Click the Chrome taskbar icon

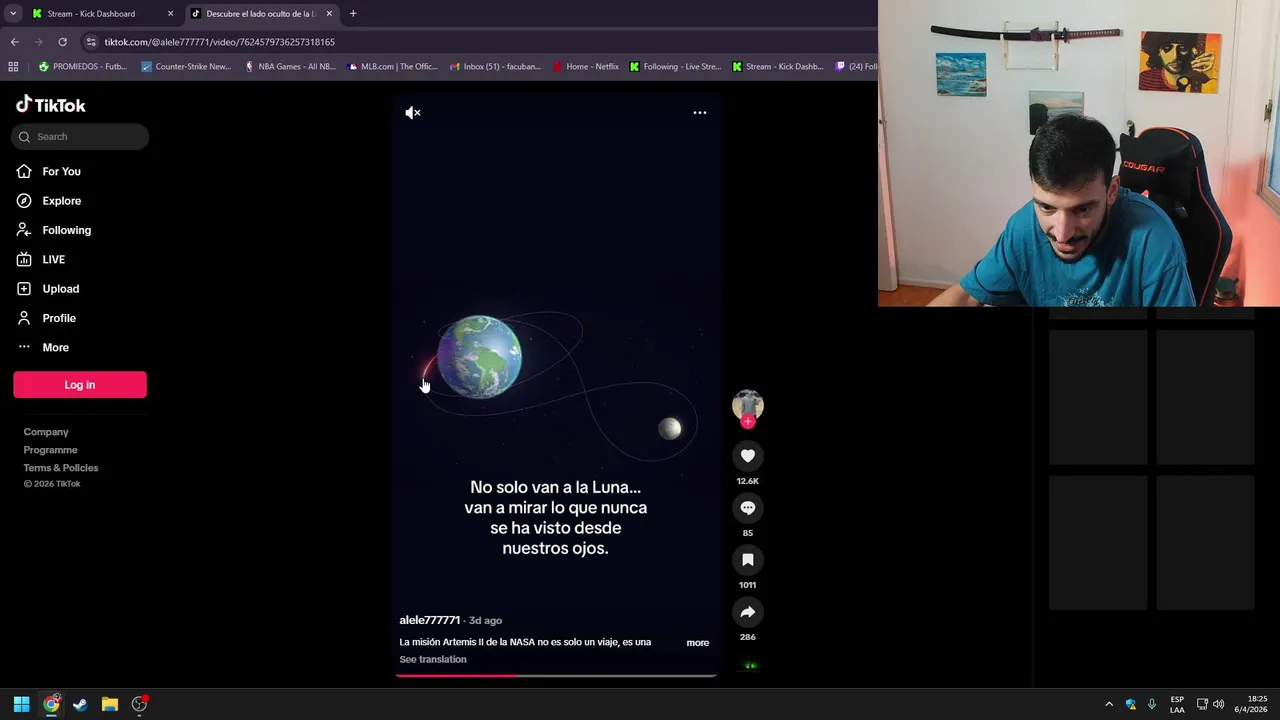coord(51,704)
